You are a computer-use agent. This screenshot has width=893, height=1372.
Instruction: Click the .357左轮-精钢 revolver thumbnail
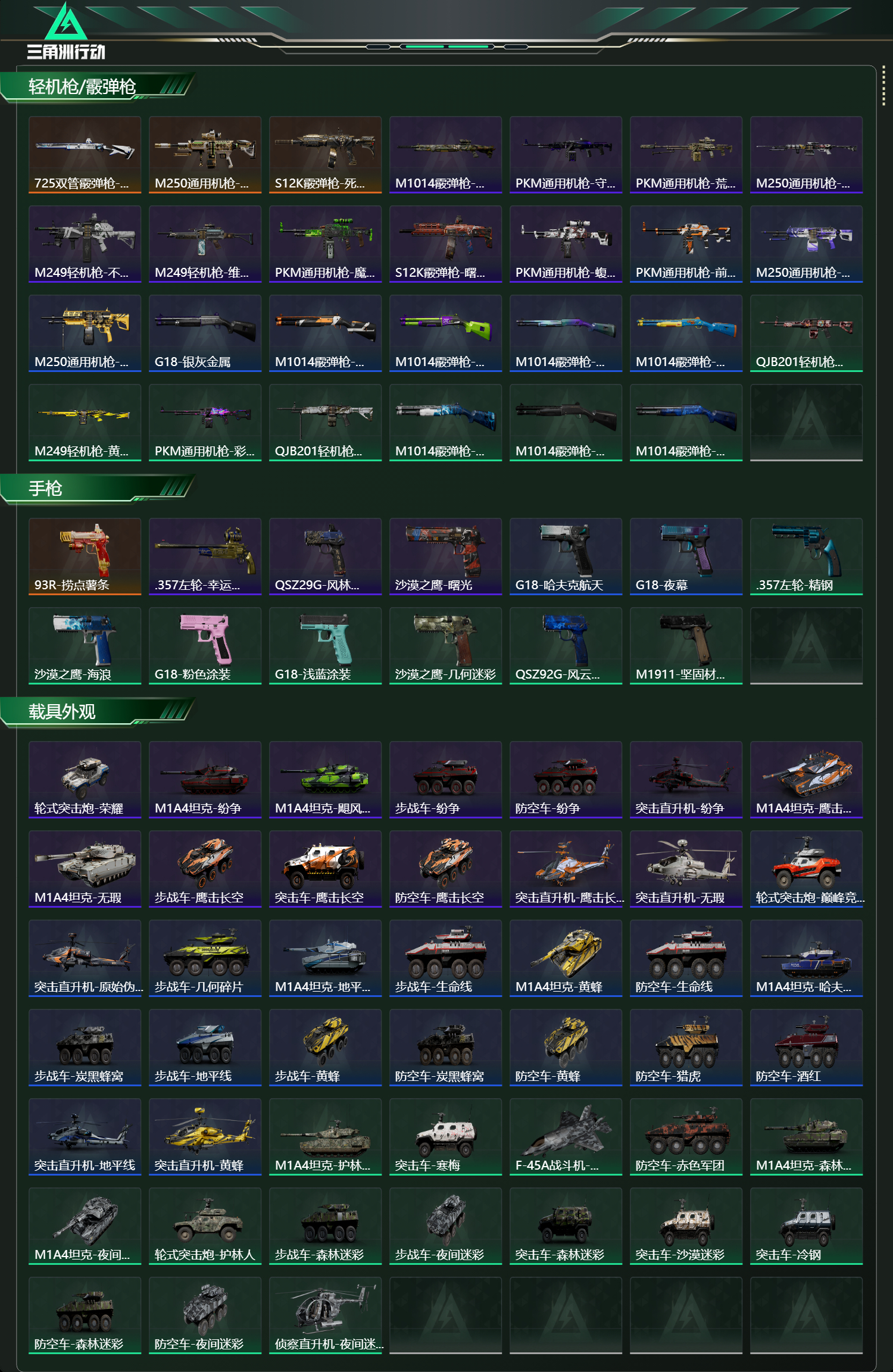click(807, 556)
